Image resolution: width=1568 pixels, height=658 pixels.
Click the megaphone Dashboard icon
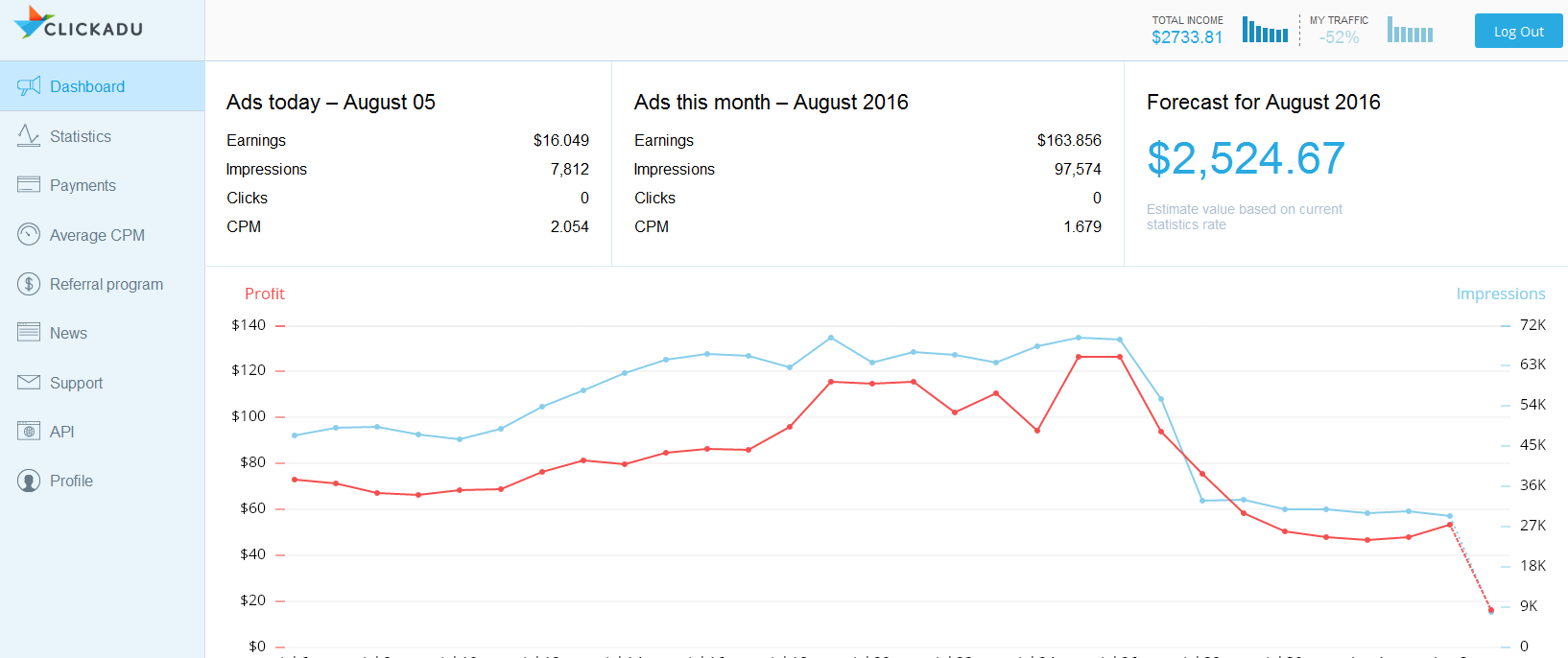[x=29, y=86]
